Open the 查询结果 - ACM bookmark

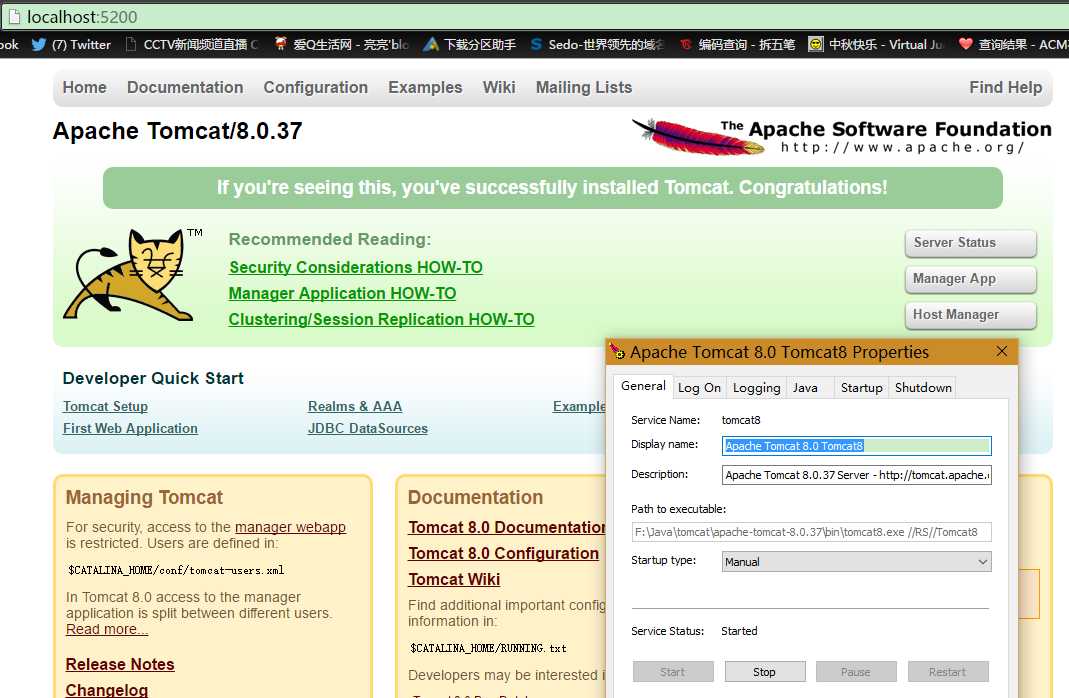(1012, 44)
